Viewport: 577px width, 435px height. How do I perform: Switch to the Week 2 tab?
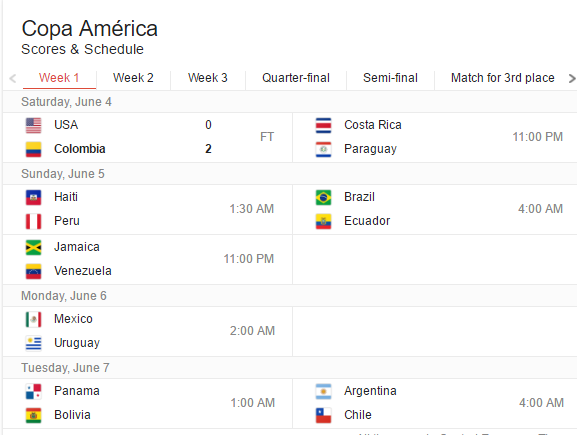(133, 78)
